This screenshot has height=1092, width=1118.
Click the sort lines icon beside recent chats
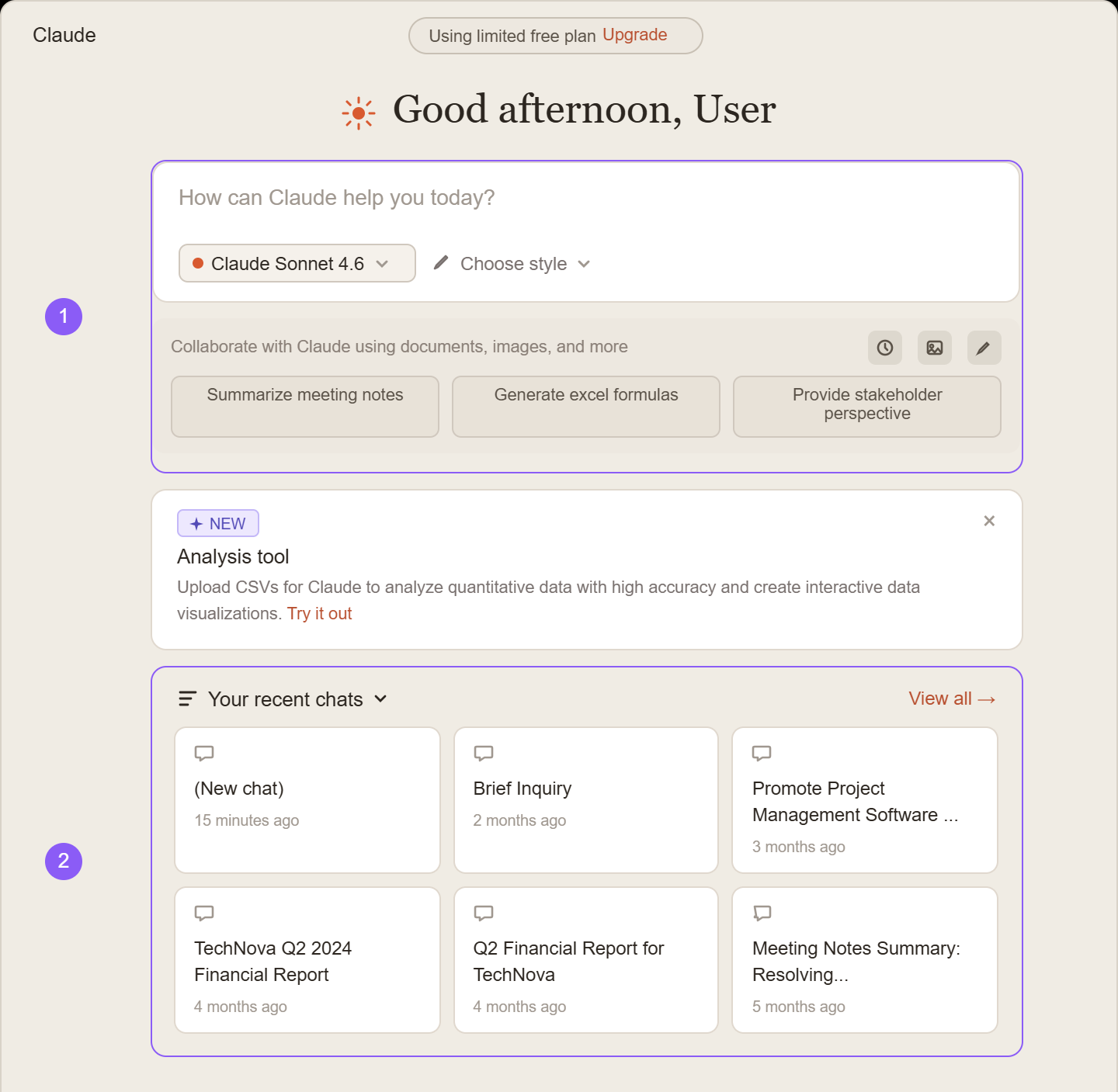pos(187,699)
